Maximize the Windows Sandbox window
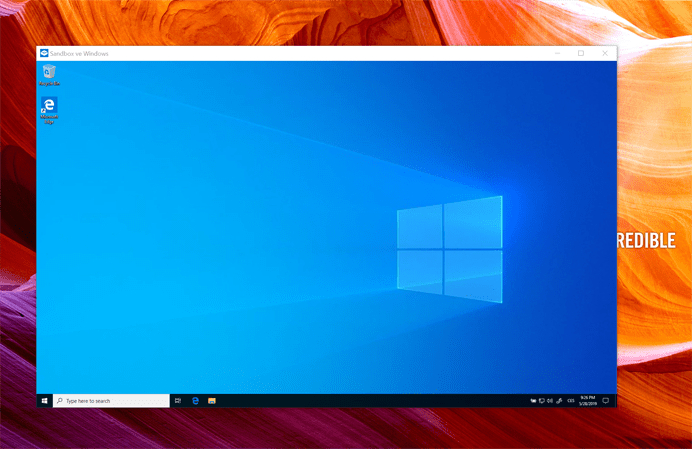 (581, 53)
